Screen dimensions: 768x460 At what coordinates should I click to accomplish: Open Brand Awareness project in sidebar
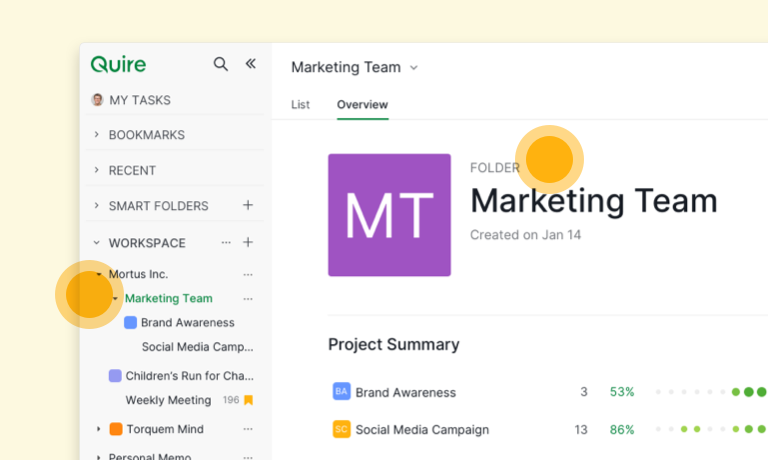(x=188, y=322)
